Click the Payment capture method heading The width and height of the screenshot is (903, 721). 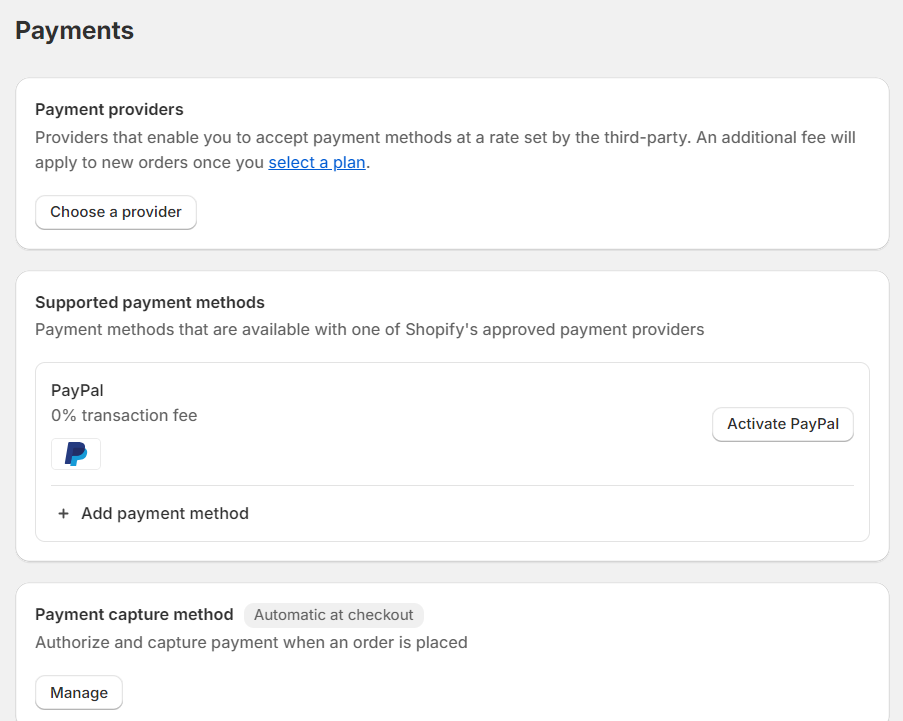133,615
